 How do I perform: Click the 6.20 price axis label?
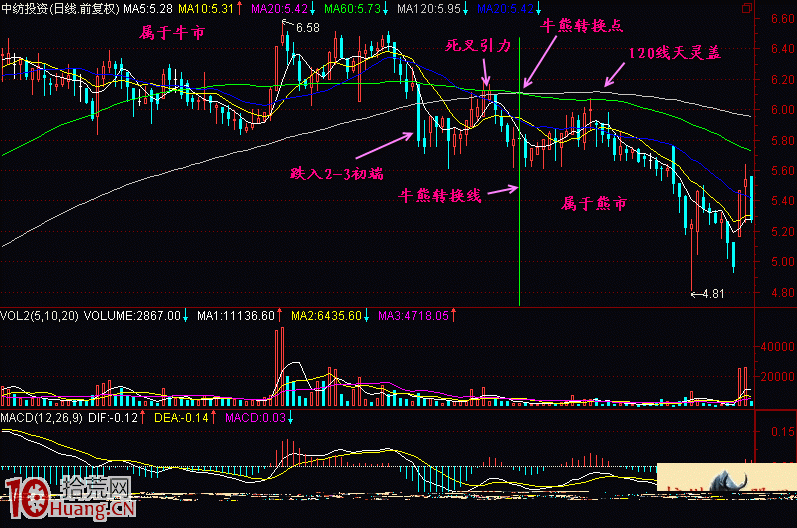[x=782, y=80]
